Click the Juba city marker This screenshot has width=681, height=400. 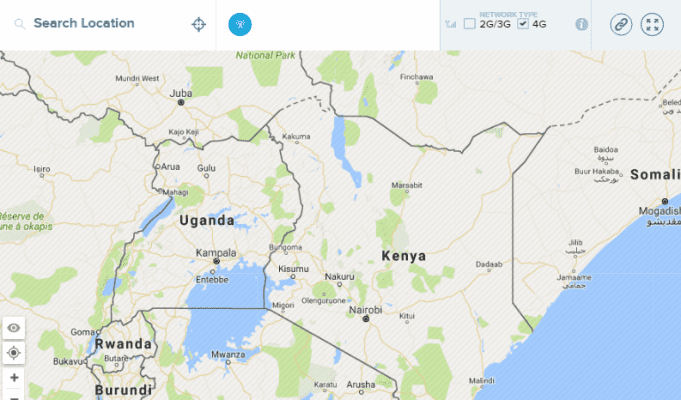tap(181, 102)
